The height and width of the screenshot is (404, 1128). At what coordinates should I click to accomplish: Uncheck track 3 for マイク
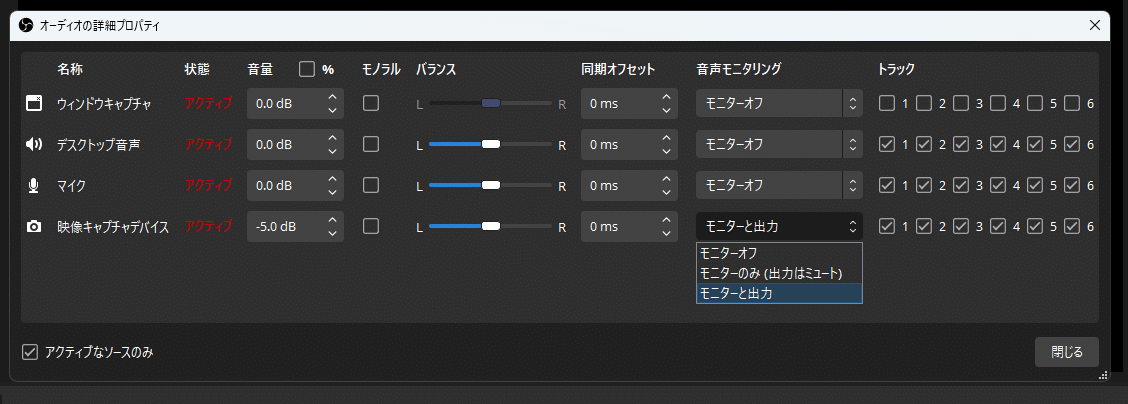point(961,185)
